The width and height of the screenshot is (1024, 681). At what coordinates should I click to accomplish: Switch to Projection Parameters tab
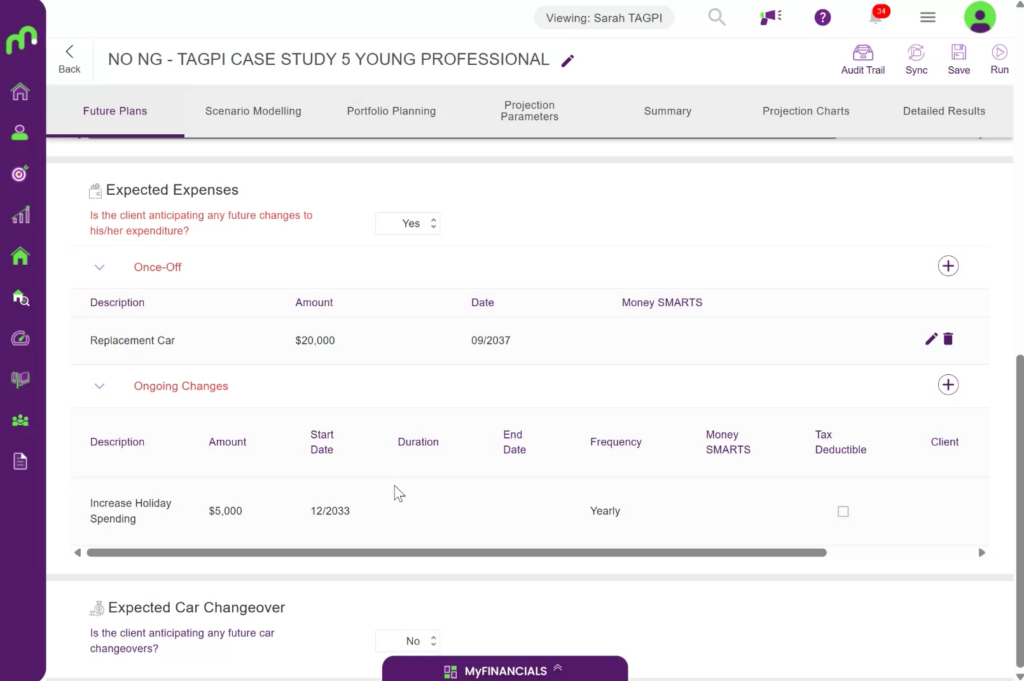530,111
